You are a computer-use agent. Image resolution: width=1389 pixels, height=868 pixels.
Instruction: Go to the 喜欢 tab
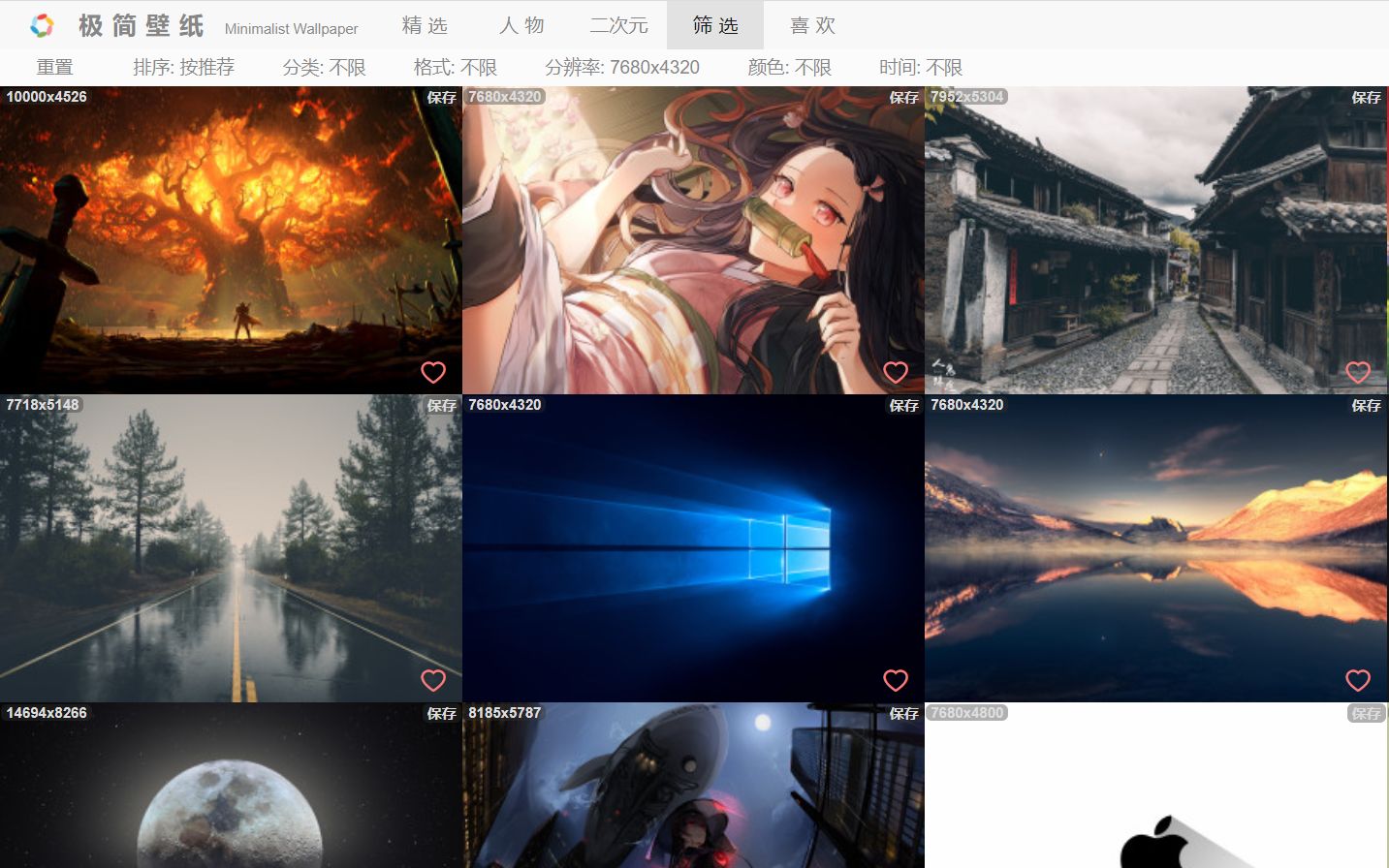point(812,25)
